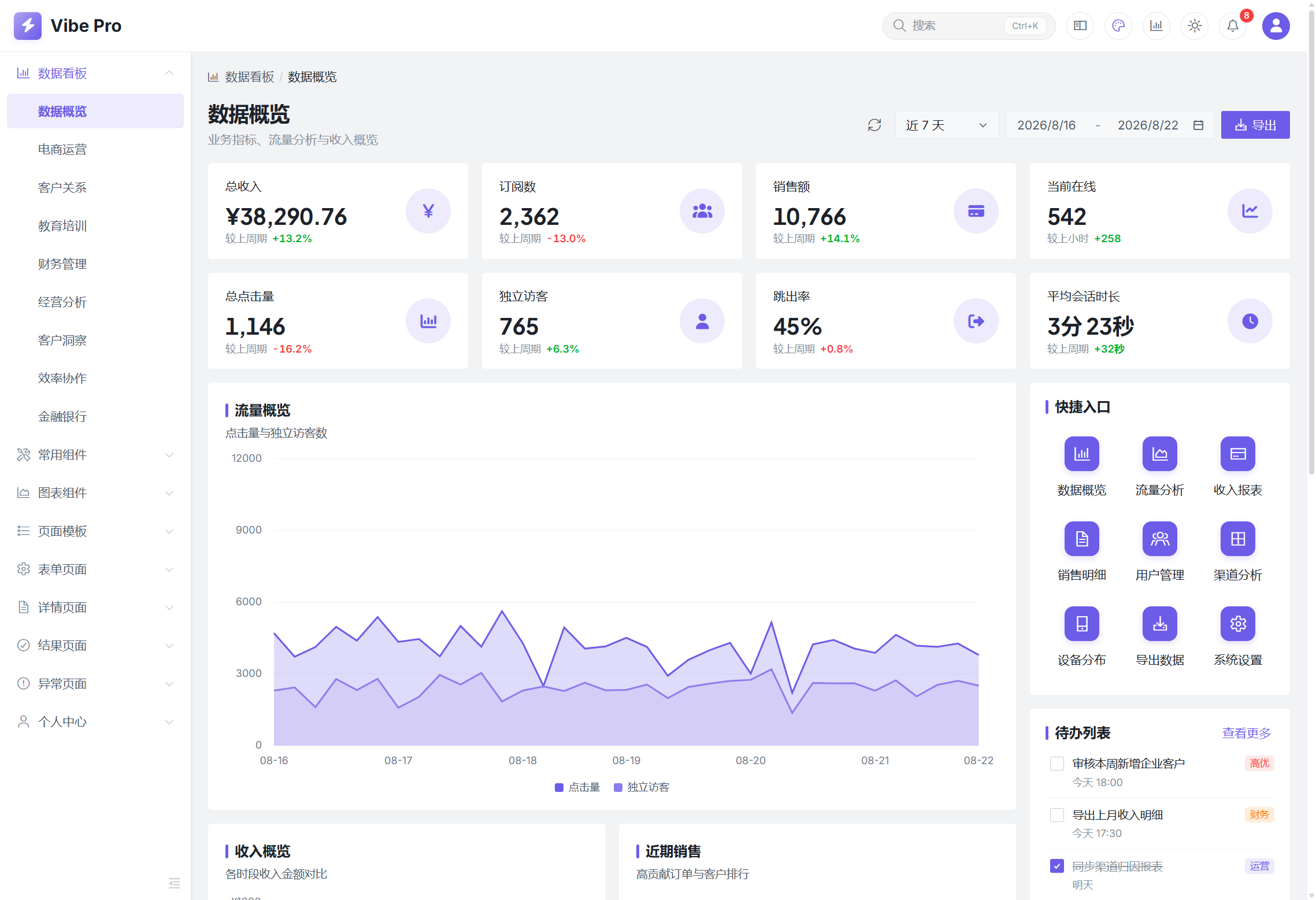1316x900 pixels.
Task: Collapse the sidebar with the bottom icon
Action: coord(174,883)
